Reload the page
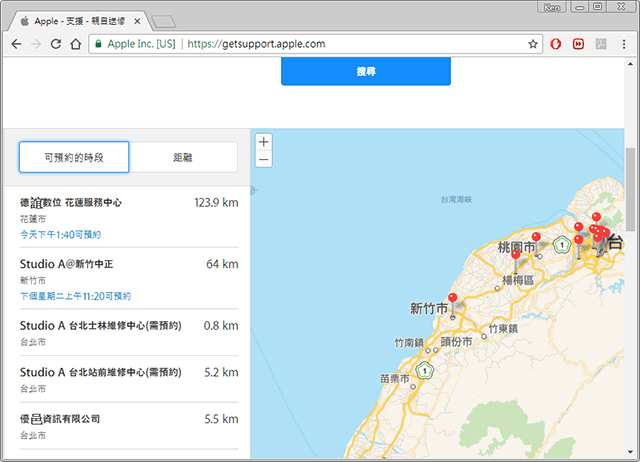The height and width of the screenshot is (462, 640). [x=56, y=44]
